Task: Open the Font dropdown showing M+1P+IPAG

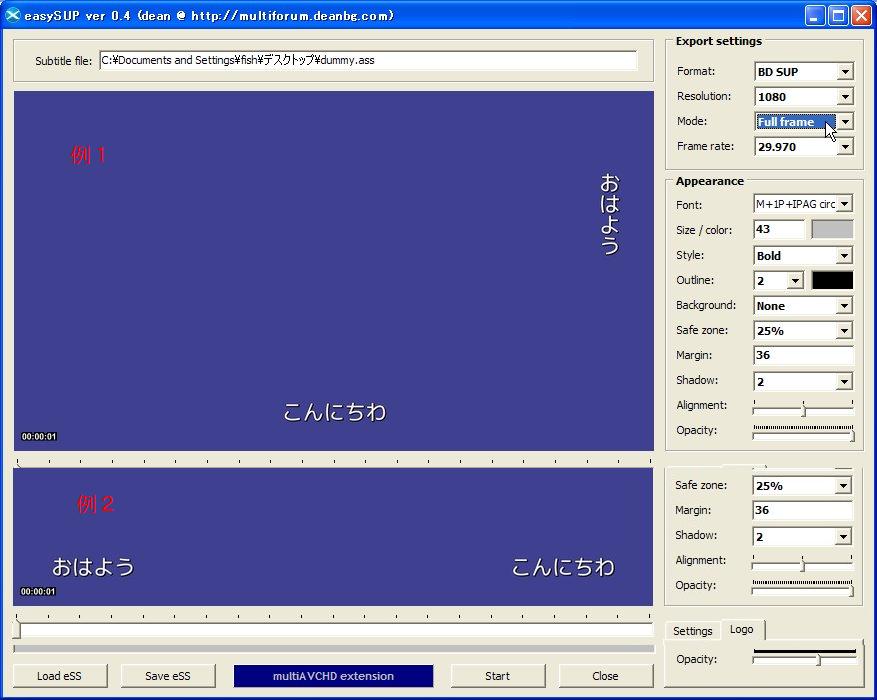Action: (x=803, y=204)
